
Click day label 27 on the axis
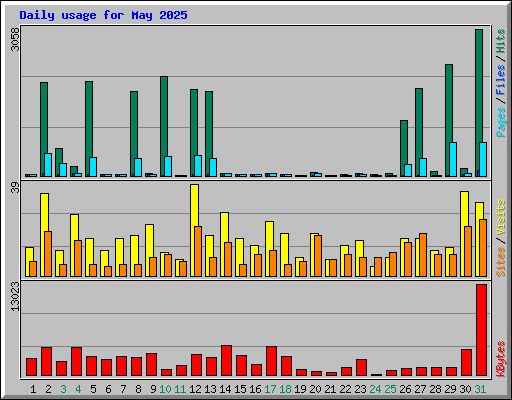coord(420,389)
